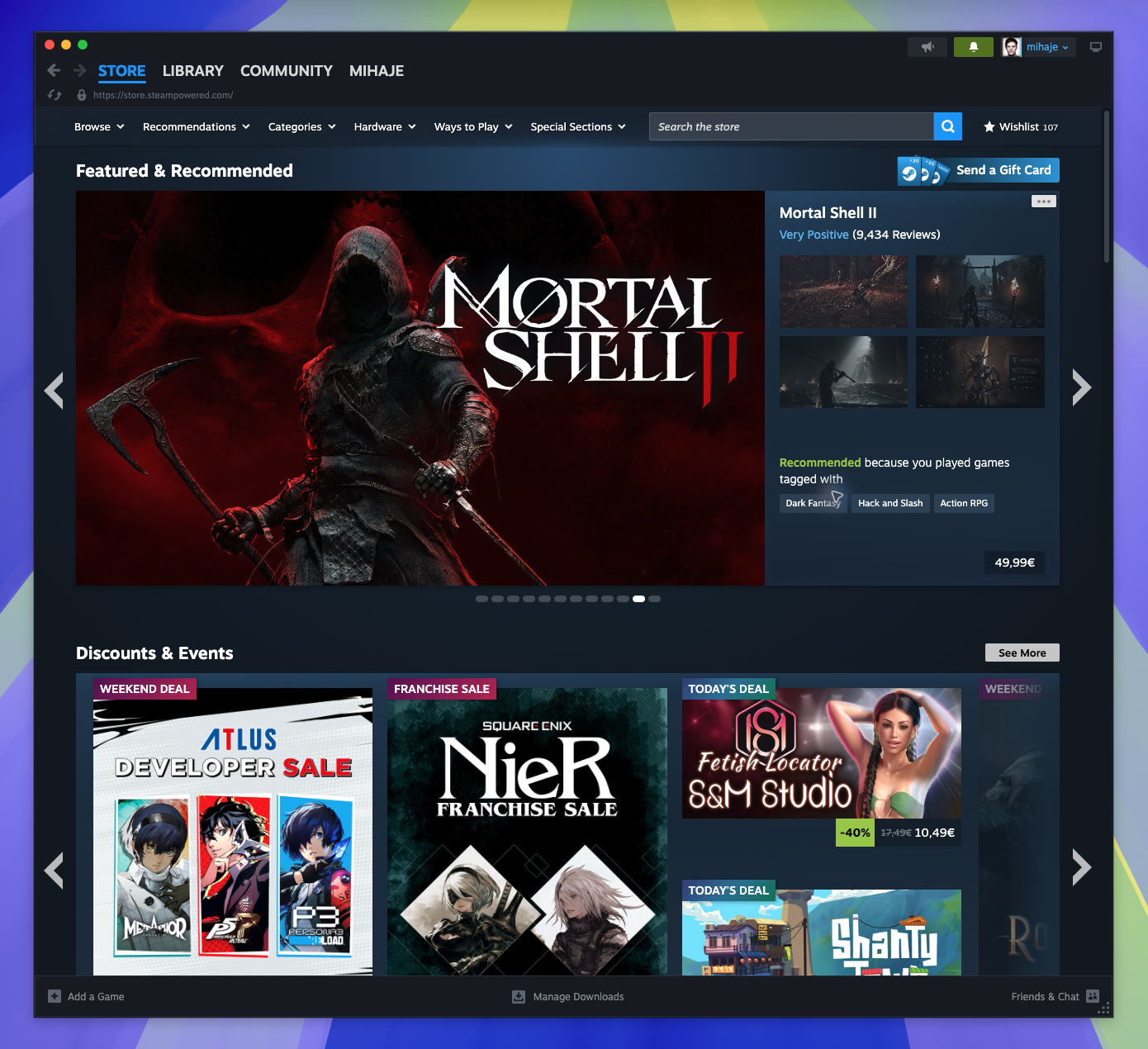
Task: Click the Add a Game plus icon
Action: pos(55,996)
